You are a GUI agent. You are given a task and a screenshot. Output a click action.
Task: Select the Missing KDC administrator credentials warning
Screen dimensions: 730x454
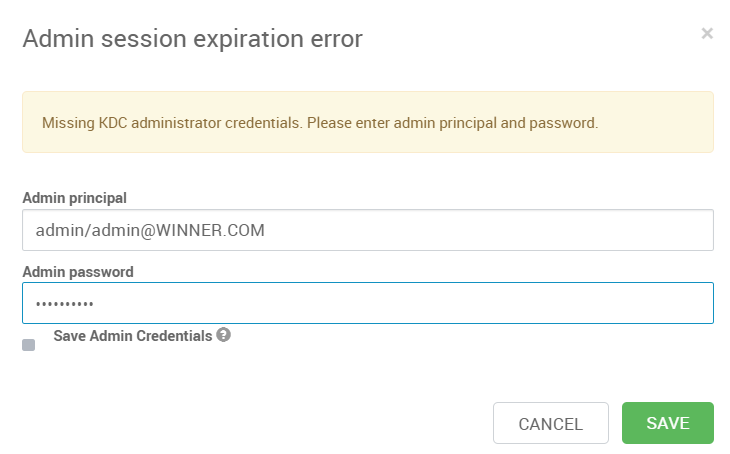[x=320, y=123]
